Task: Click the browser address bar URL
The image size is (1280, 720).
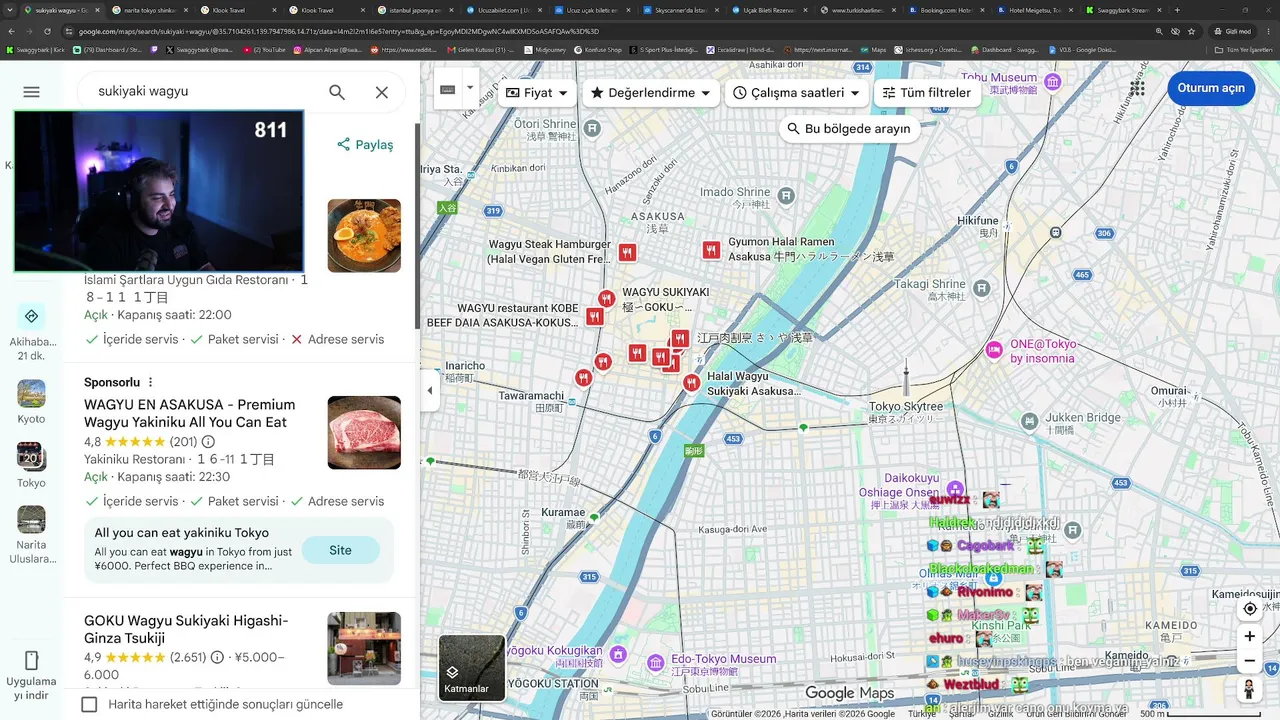Action: [x=339, y=31]
